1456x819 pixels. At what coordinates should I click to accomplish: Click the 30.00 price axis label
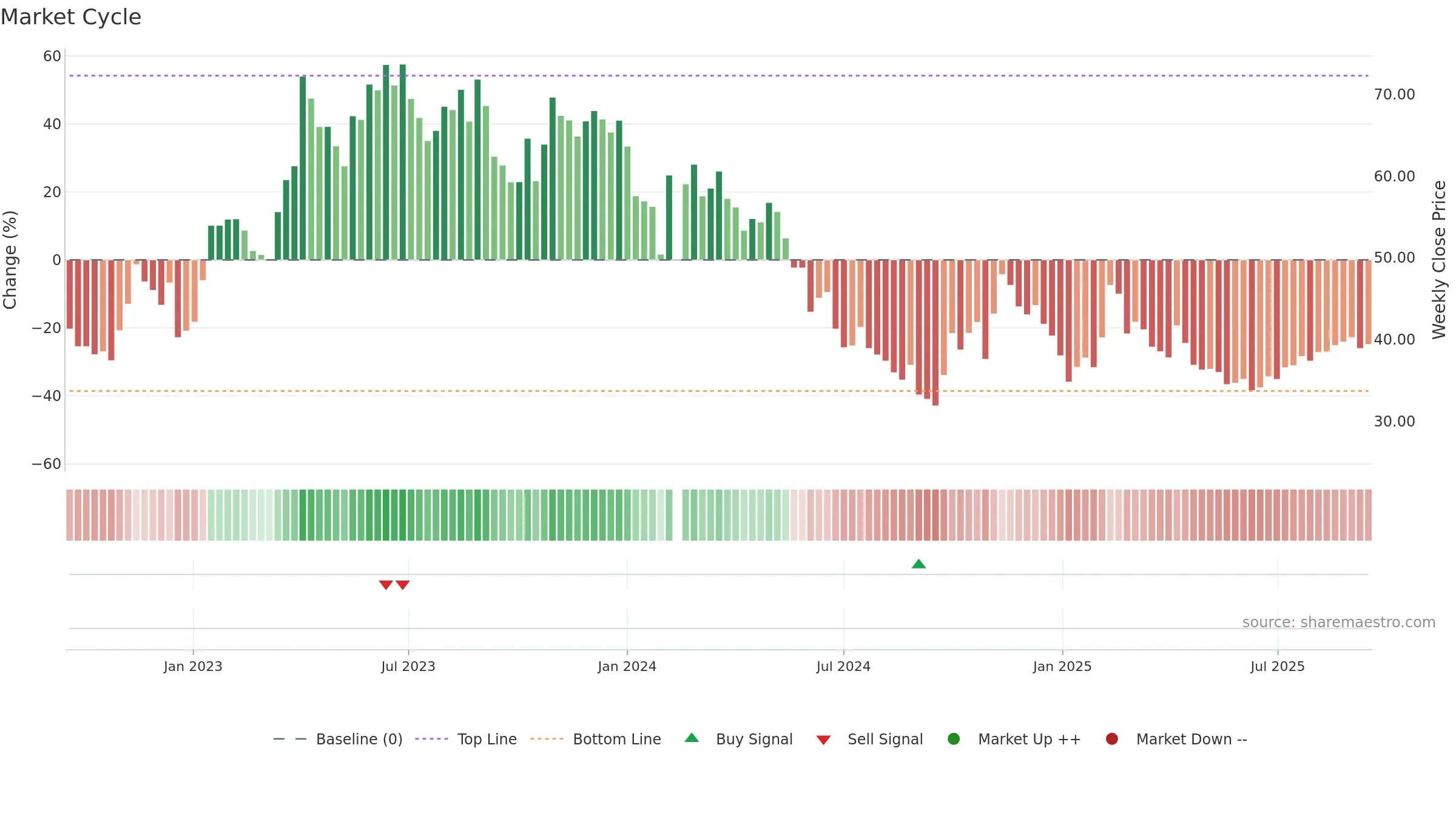[x=1394, y=422]
